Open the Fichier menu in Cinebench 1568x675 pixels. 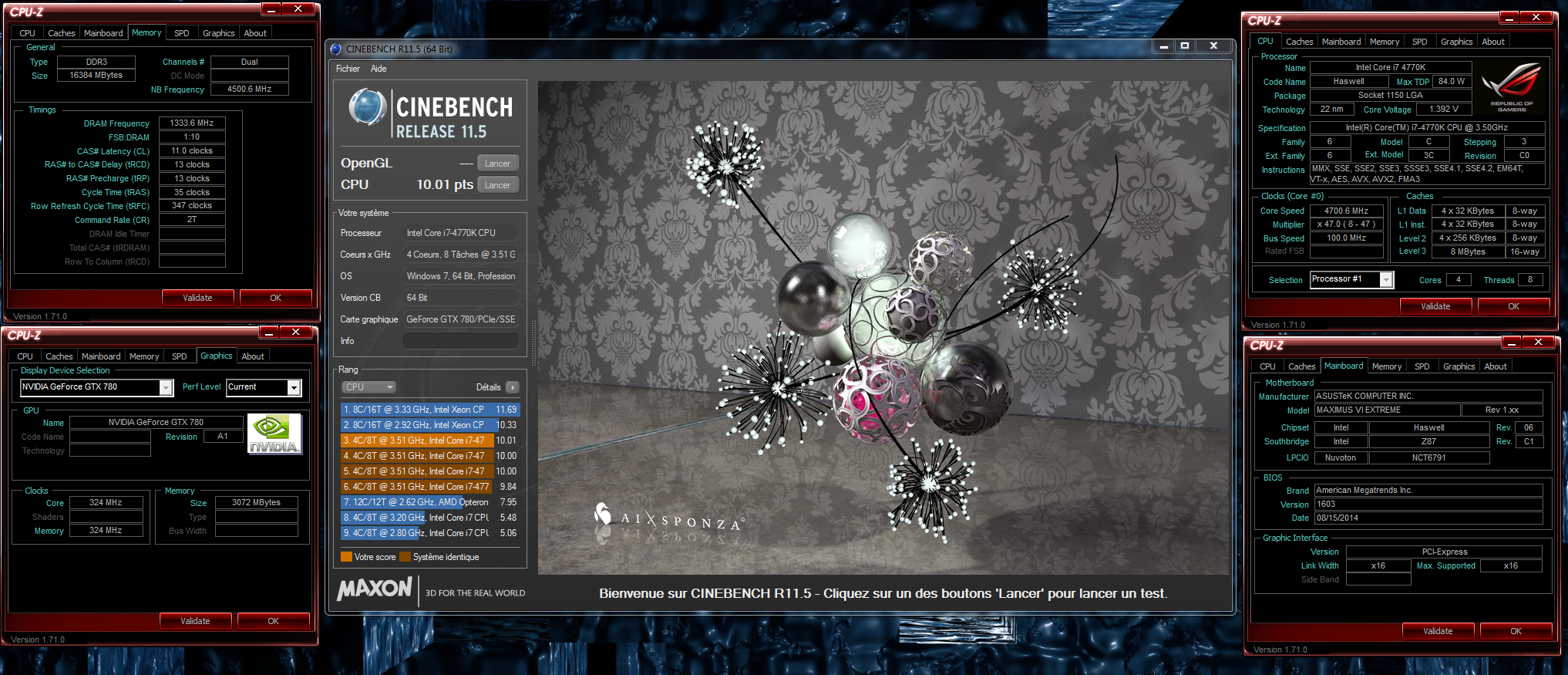[348, 69]
